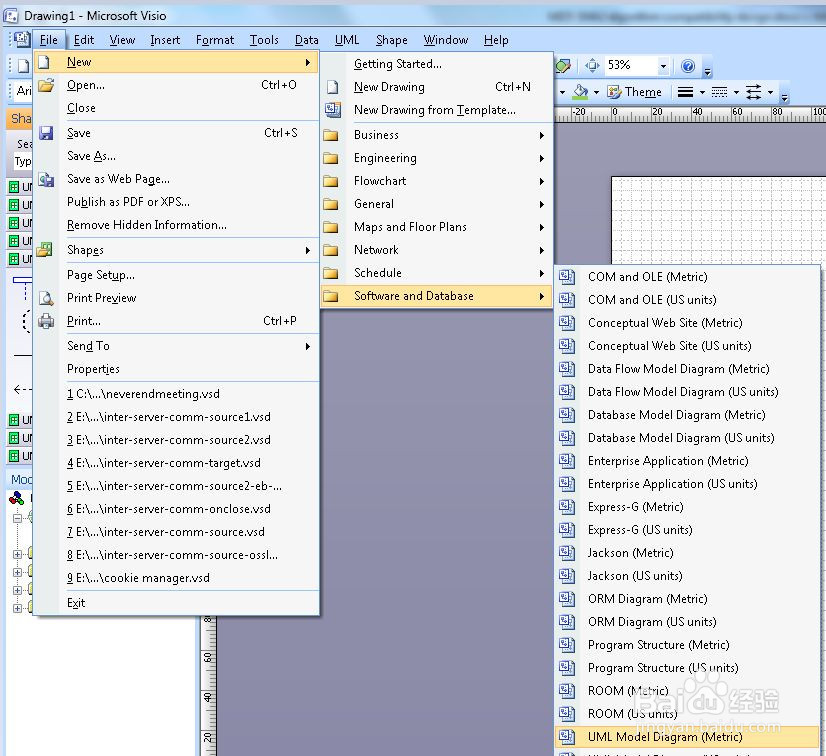Click the Business folder icon
Image resolution: width=826 pixels, height=756 pixels.
pyautogui.click(x=331, y=135)
